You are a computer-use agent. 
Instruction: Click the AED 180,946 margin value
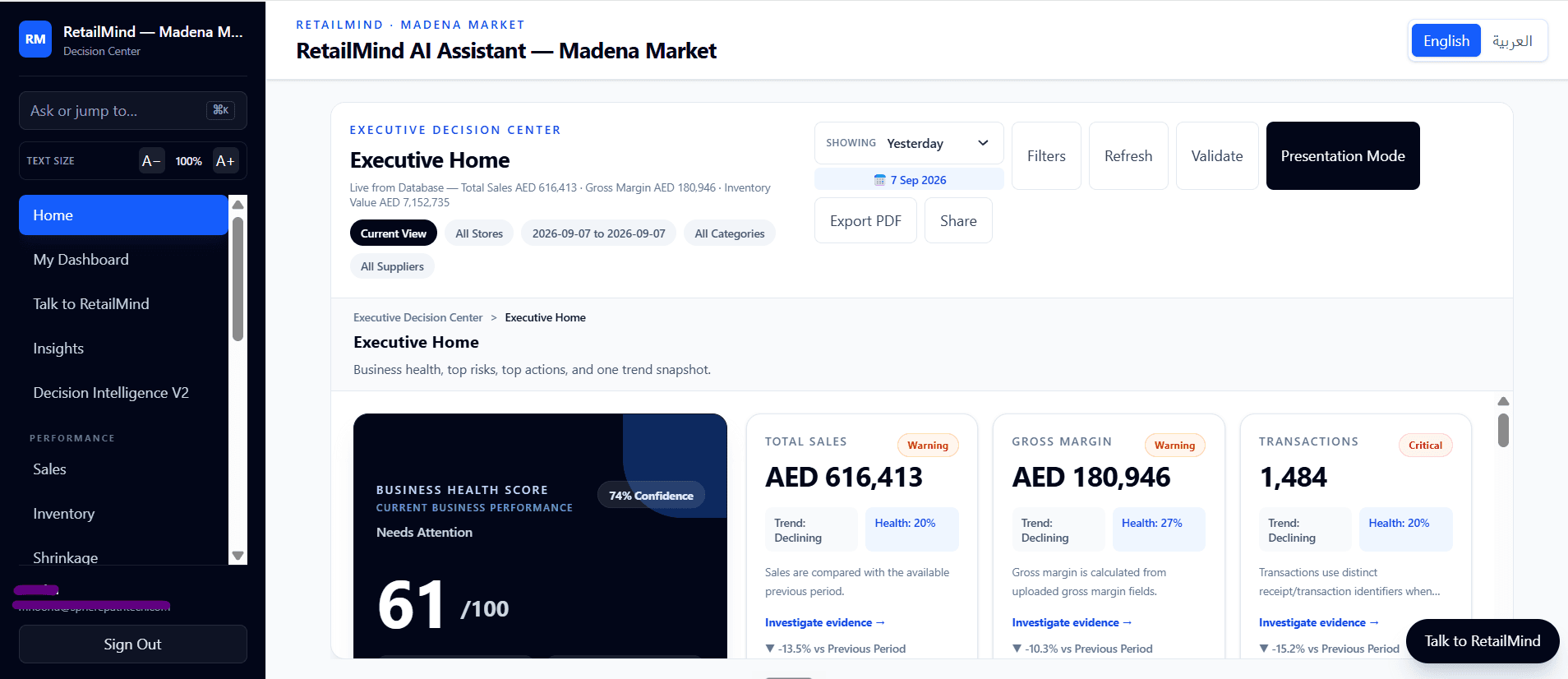click(x=1091, y=478)
